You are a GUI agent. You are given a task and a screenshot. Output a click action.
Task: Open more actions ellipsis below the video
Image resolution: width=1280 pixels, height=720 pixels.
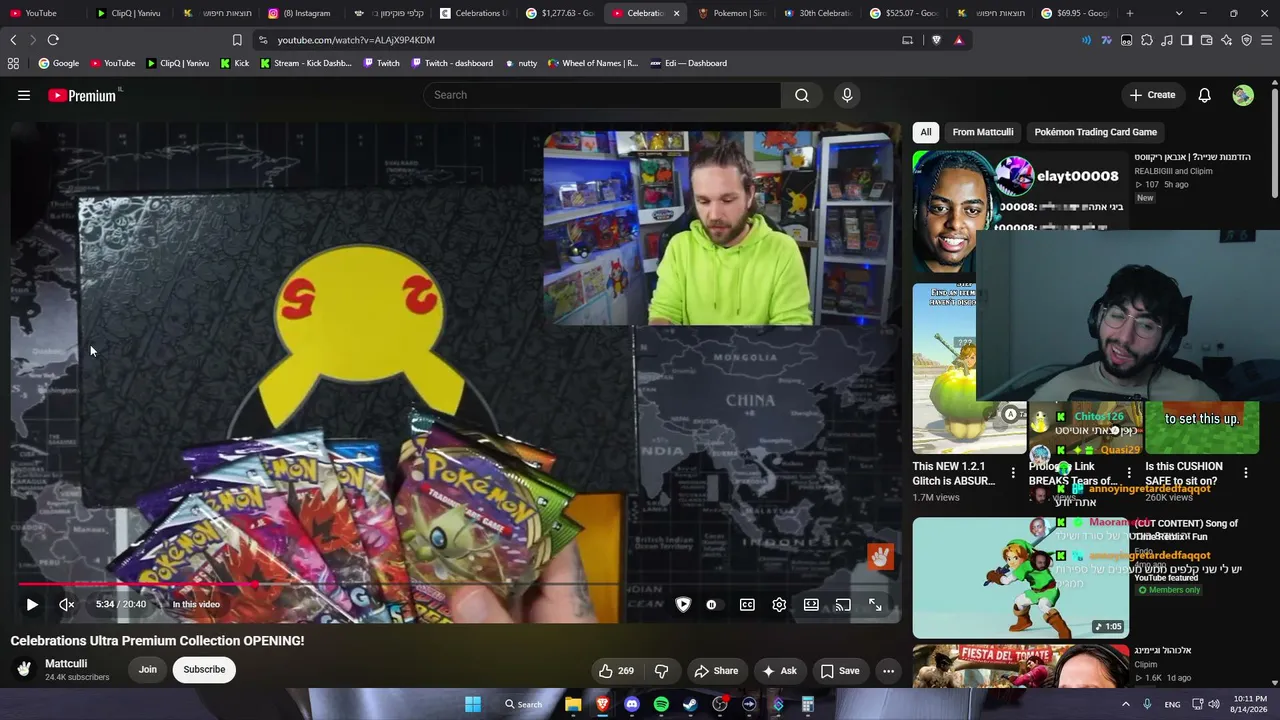click(x=888, y=671)
